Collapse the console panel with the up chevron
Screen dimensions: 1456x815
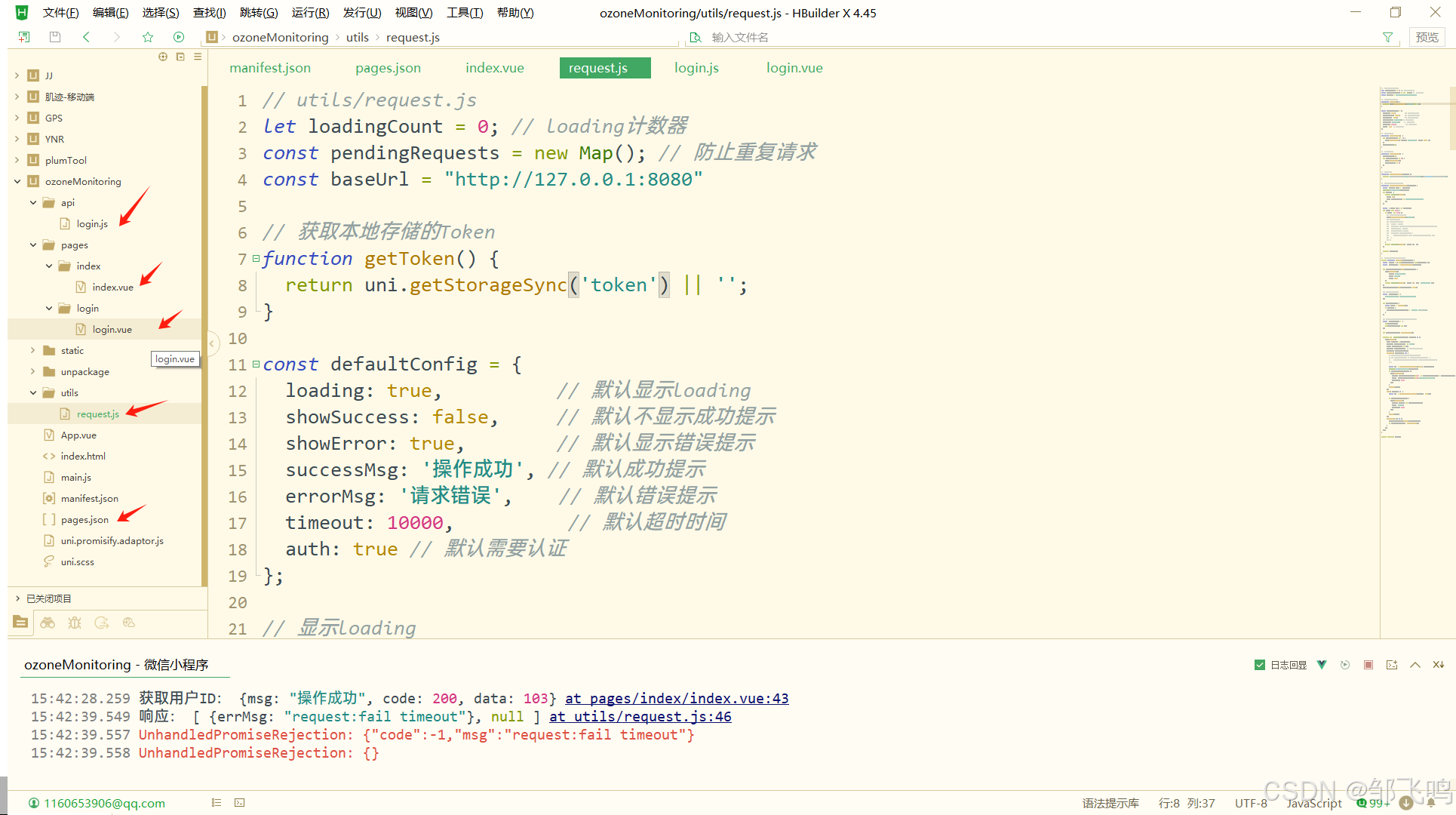tap(1415, 665)
